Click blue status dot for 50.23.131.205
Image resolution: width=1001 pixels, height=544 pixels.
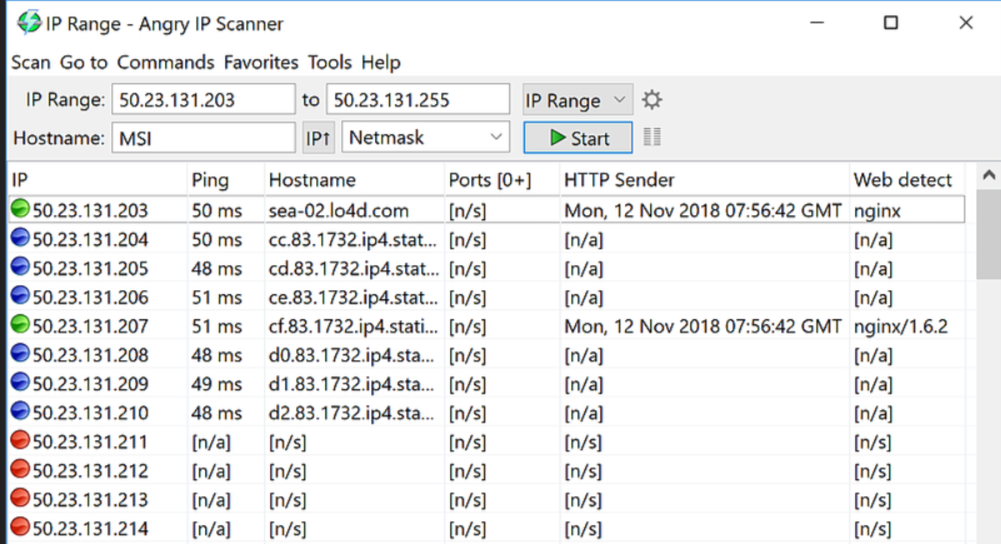coord(20,266)
